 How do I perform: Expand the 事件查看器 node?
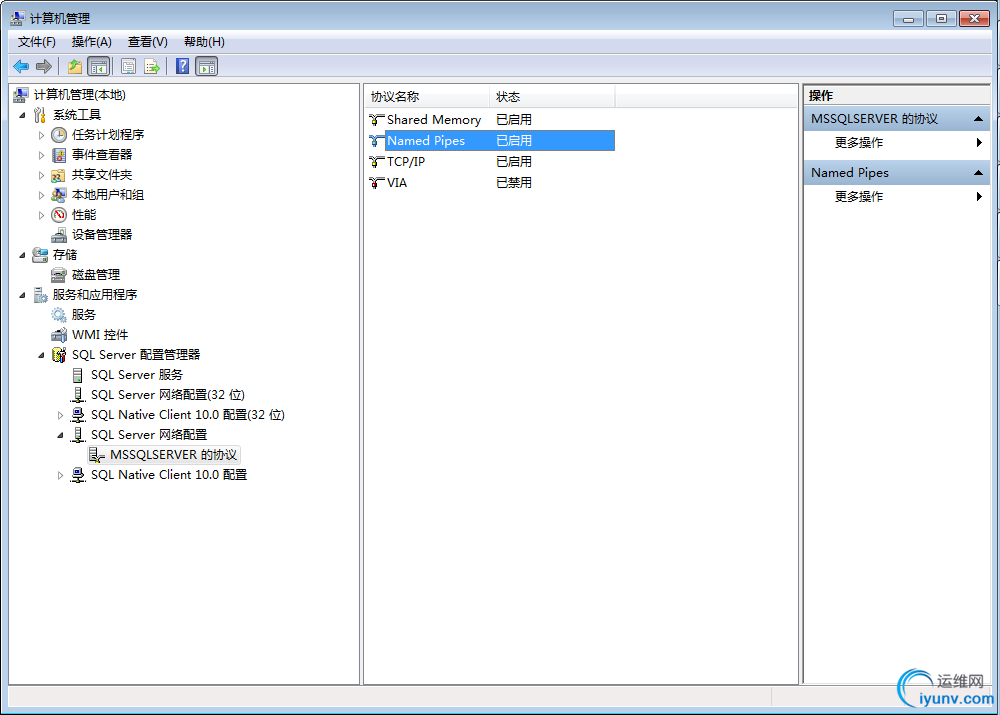coord(41,155)
